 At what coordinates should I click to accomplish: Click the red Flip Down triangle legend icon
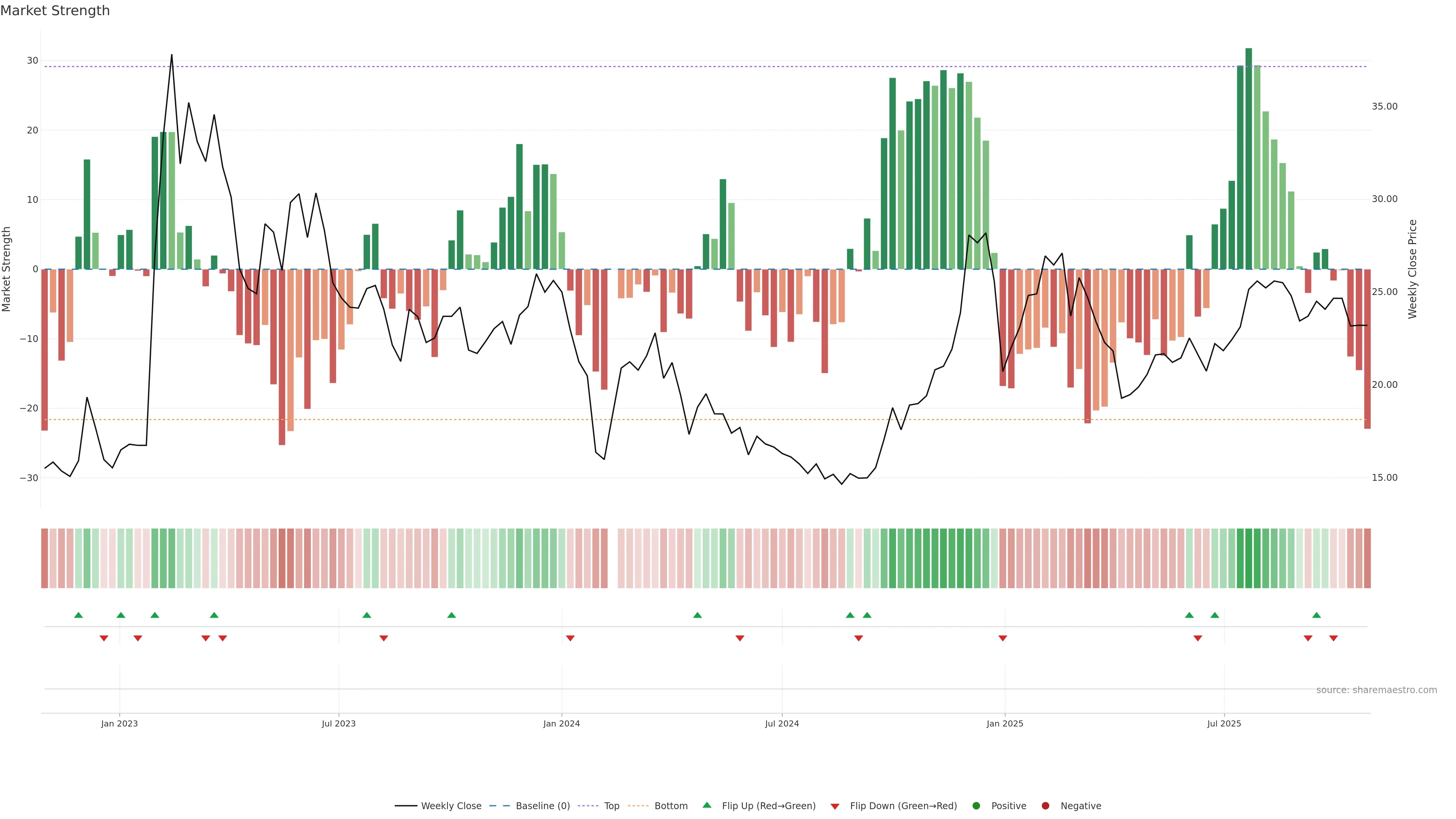coord(835,806)
